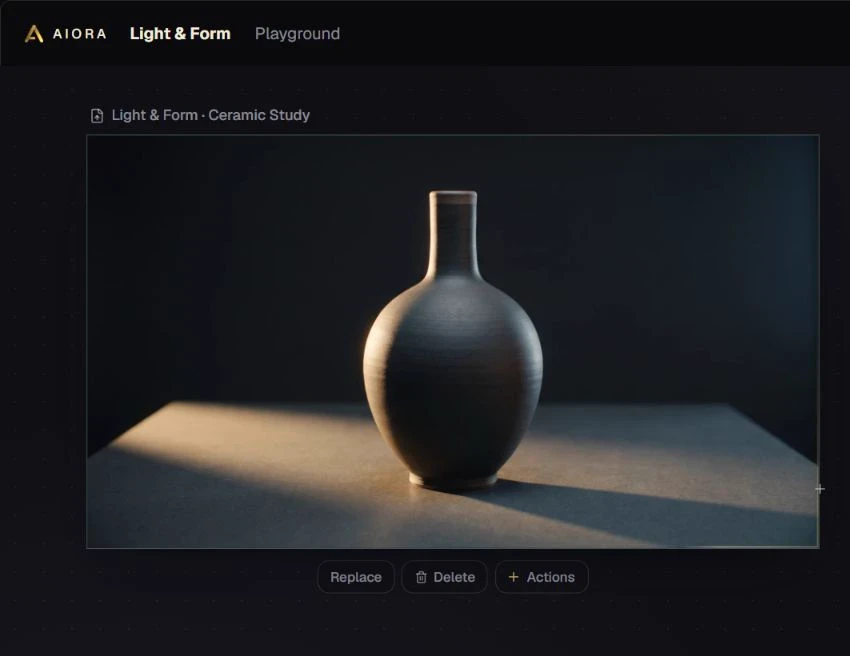Click the Replace button
This screenshot has width=850, height=656.
[356, 577]
